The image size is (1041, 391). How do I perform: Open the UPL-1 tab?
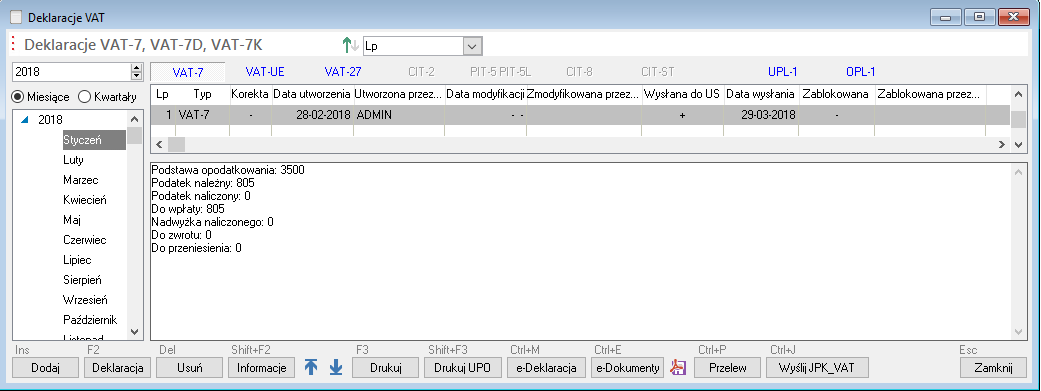pos(783,71)
